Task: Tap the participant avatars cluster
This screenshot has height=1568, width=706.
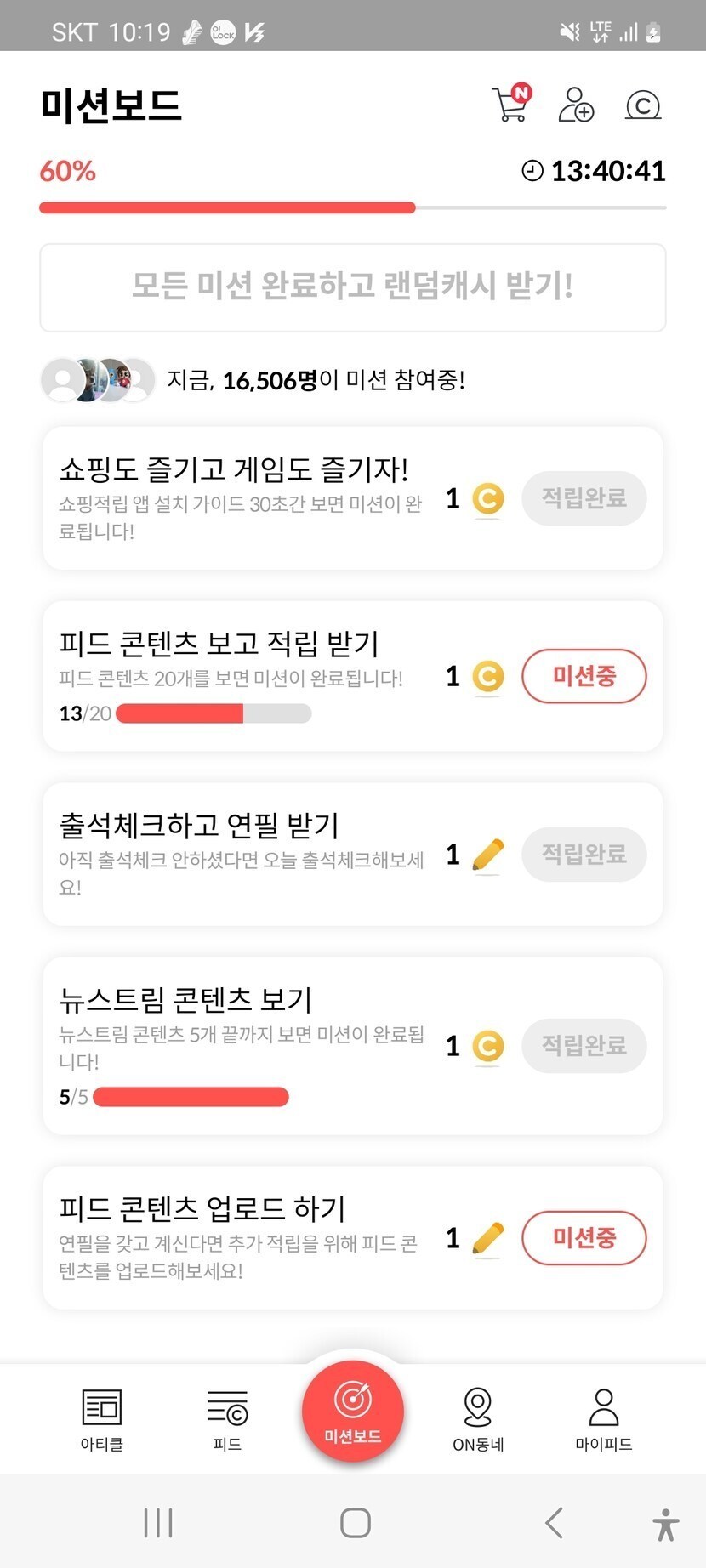Action: [x=98, y=379]
